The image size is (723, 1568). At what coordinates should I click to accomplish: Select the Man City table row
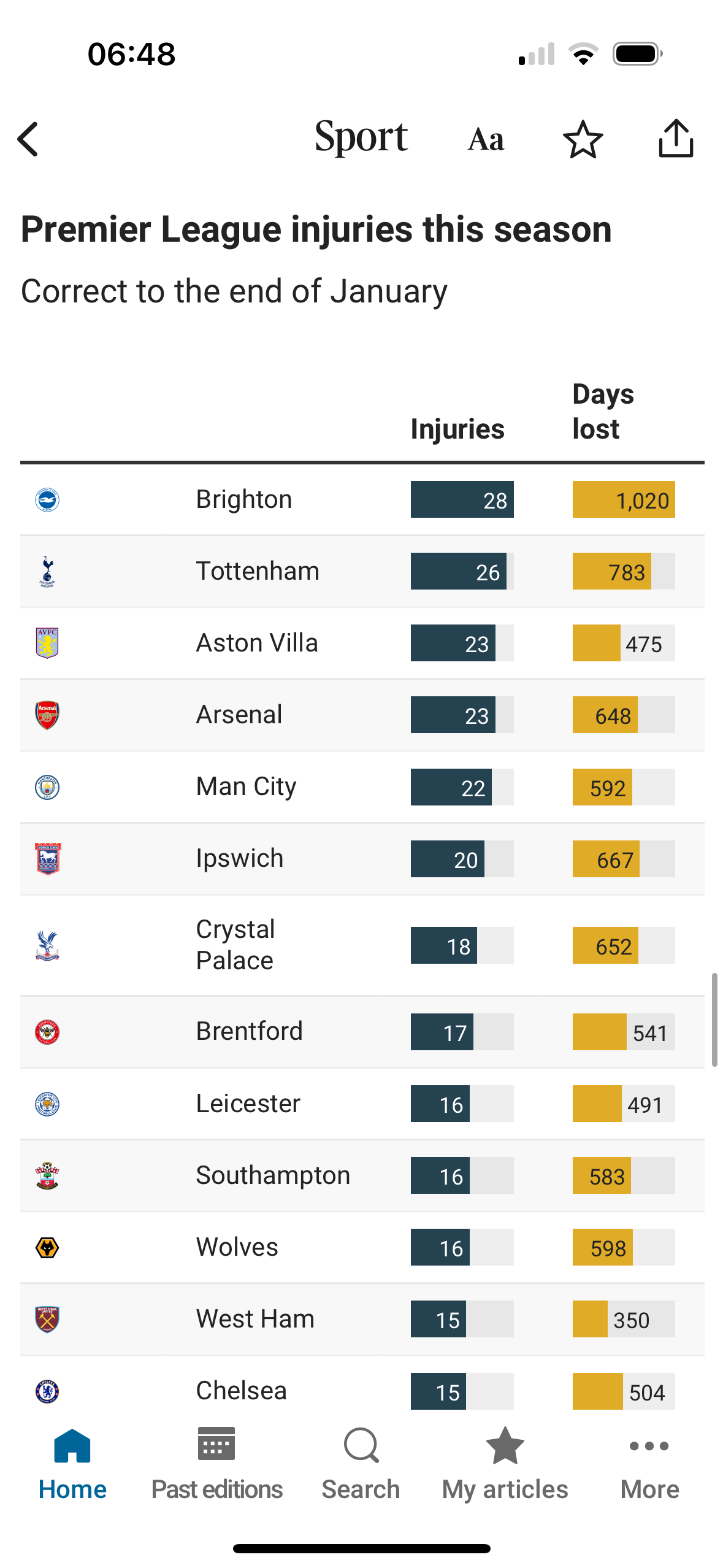coord(362,786)
